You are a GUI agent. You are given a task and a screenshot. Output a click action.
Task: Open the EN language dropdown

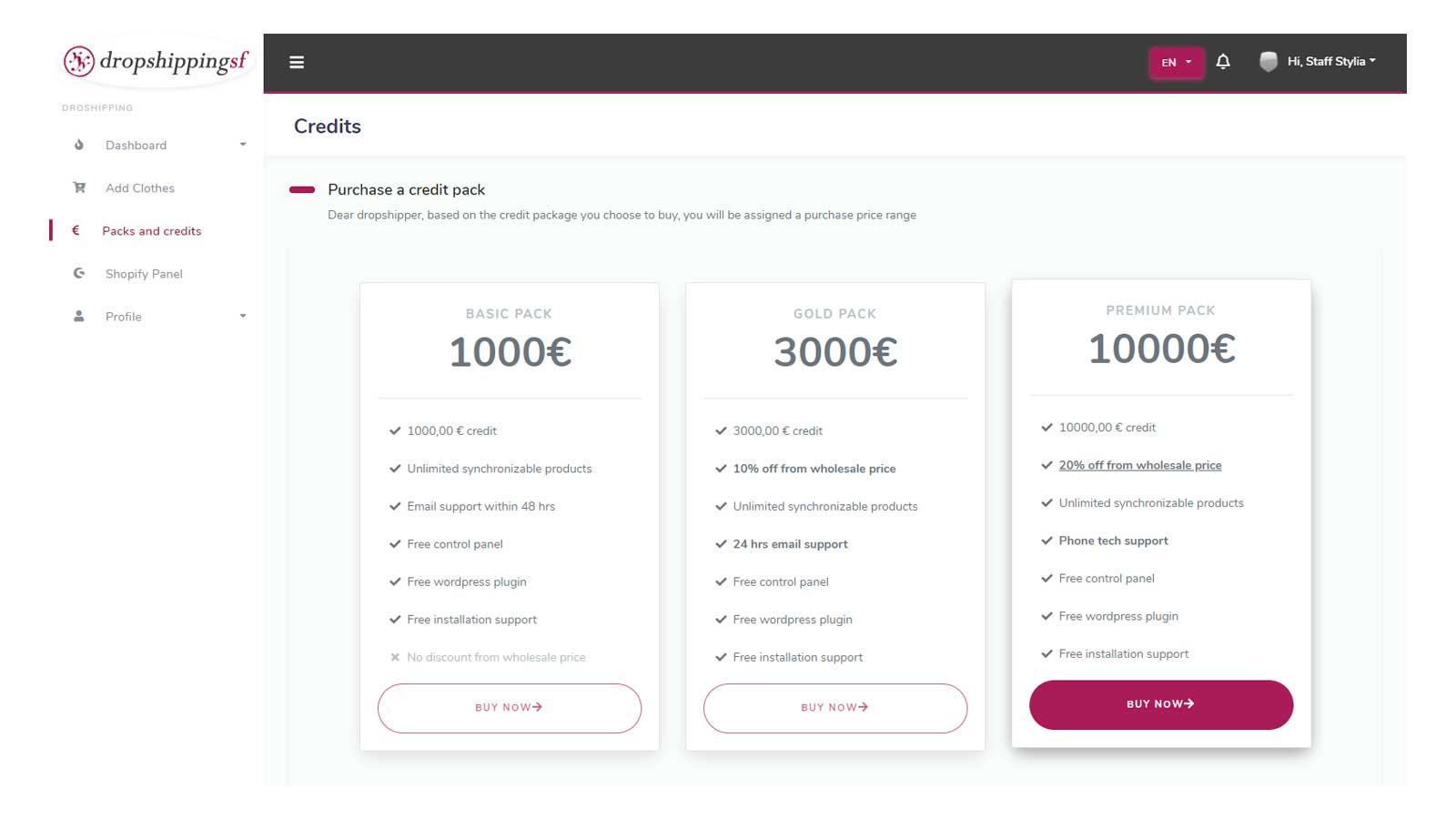(1176, 62)
